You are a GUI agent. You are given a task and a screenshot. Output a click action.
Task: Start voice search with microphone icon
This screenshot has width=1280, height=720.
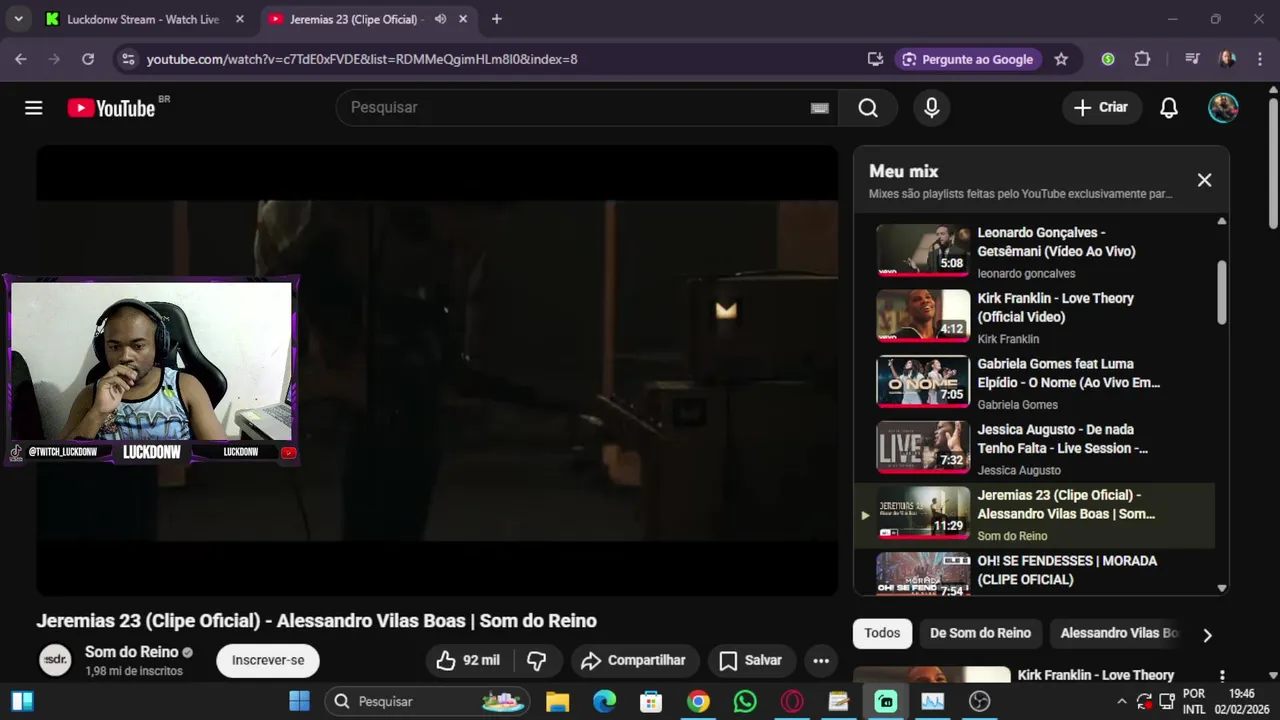[931, 108]
